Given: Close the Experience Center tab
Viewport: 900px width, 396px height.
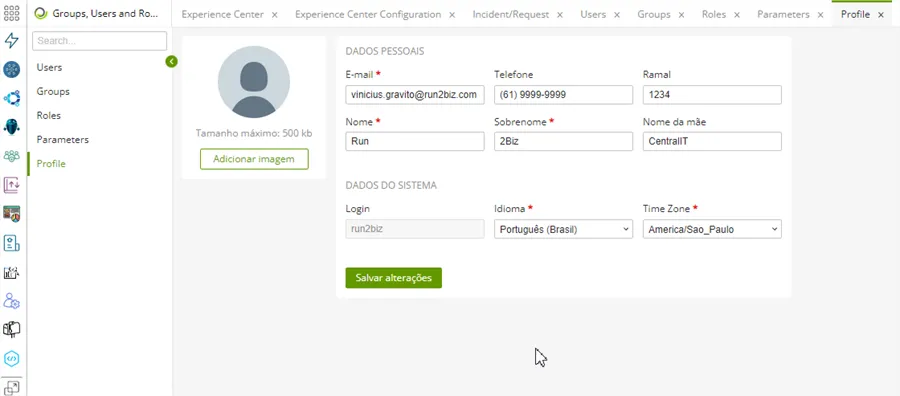Looking at the screenshot, I should click(274, 15).
